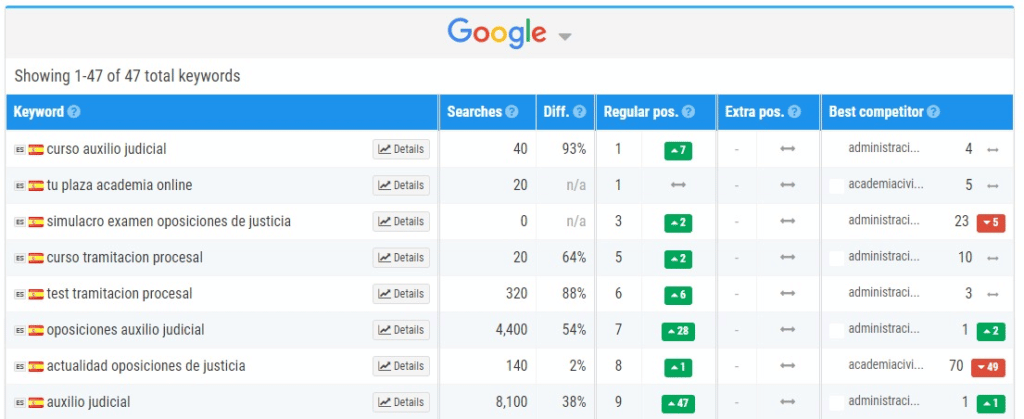Click the help icon next to Searches
This screenshot has height=419, width=1024.
tap(512, 112)
